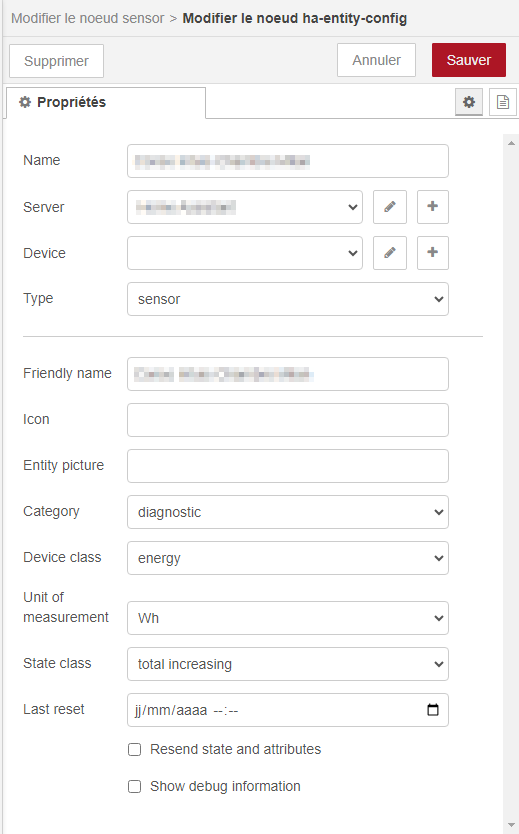Focus the Icon text field
The width and height of the screenshot is (519, 834).
coord(288,420)
